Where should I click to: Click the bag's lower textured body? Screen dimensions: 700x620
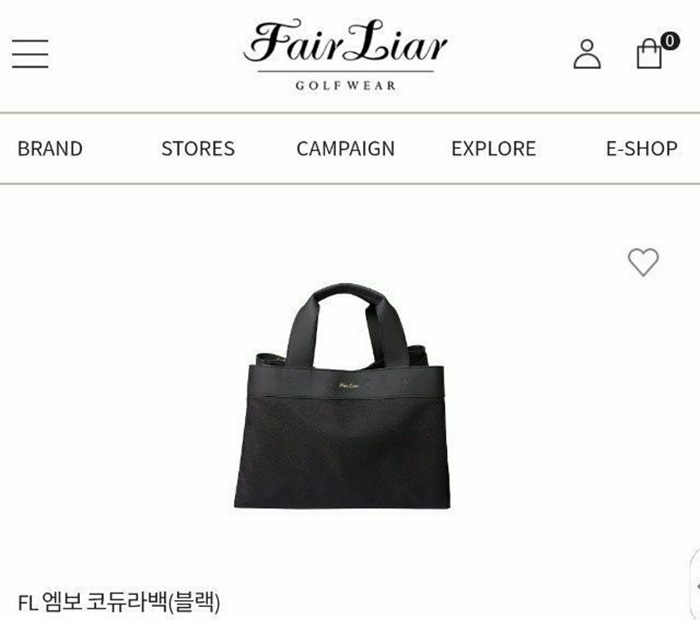[342, 452]
